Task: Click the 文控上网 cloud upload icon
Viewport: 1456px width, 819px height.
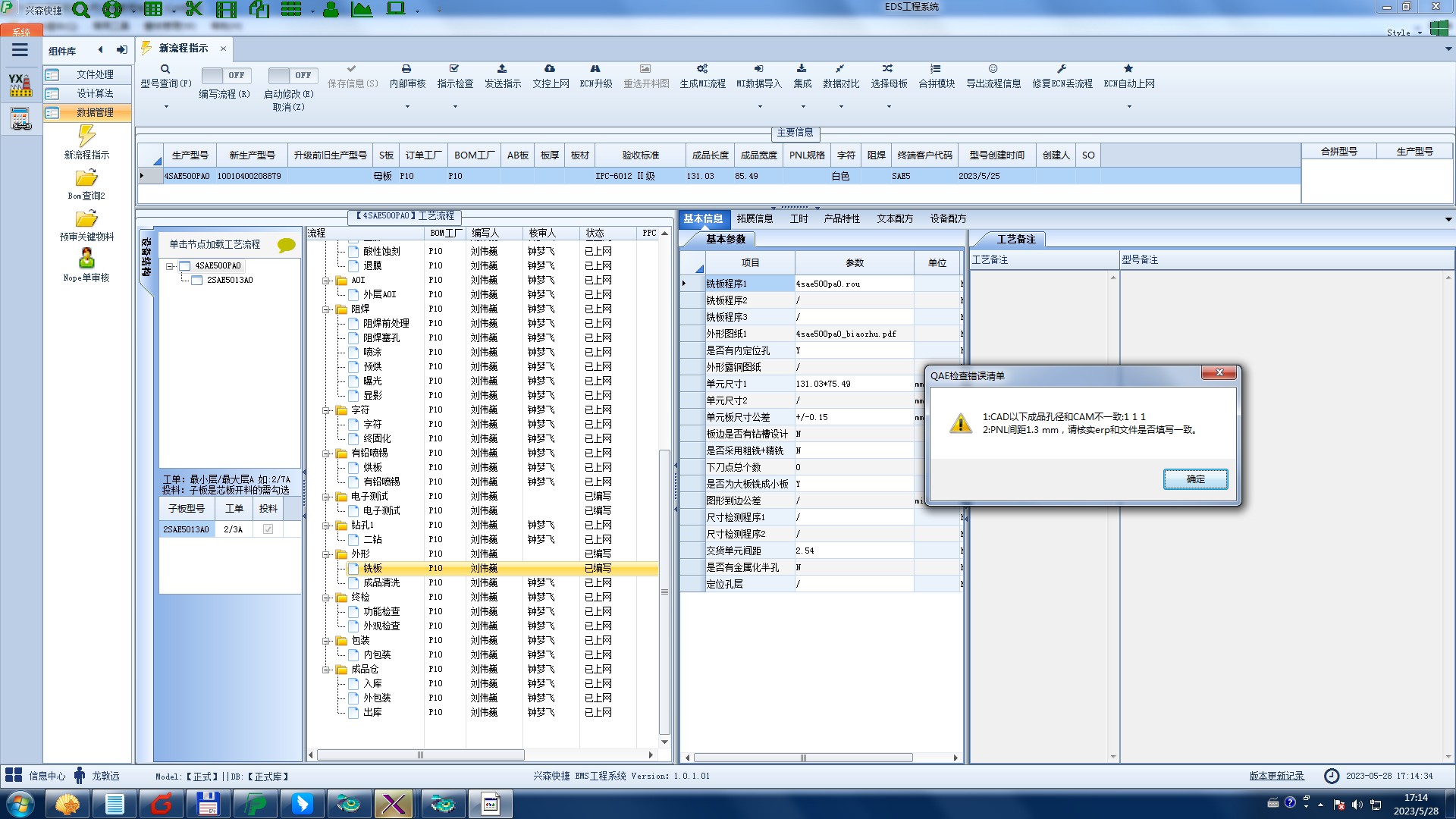Action: point(550,69)
